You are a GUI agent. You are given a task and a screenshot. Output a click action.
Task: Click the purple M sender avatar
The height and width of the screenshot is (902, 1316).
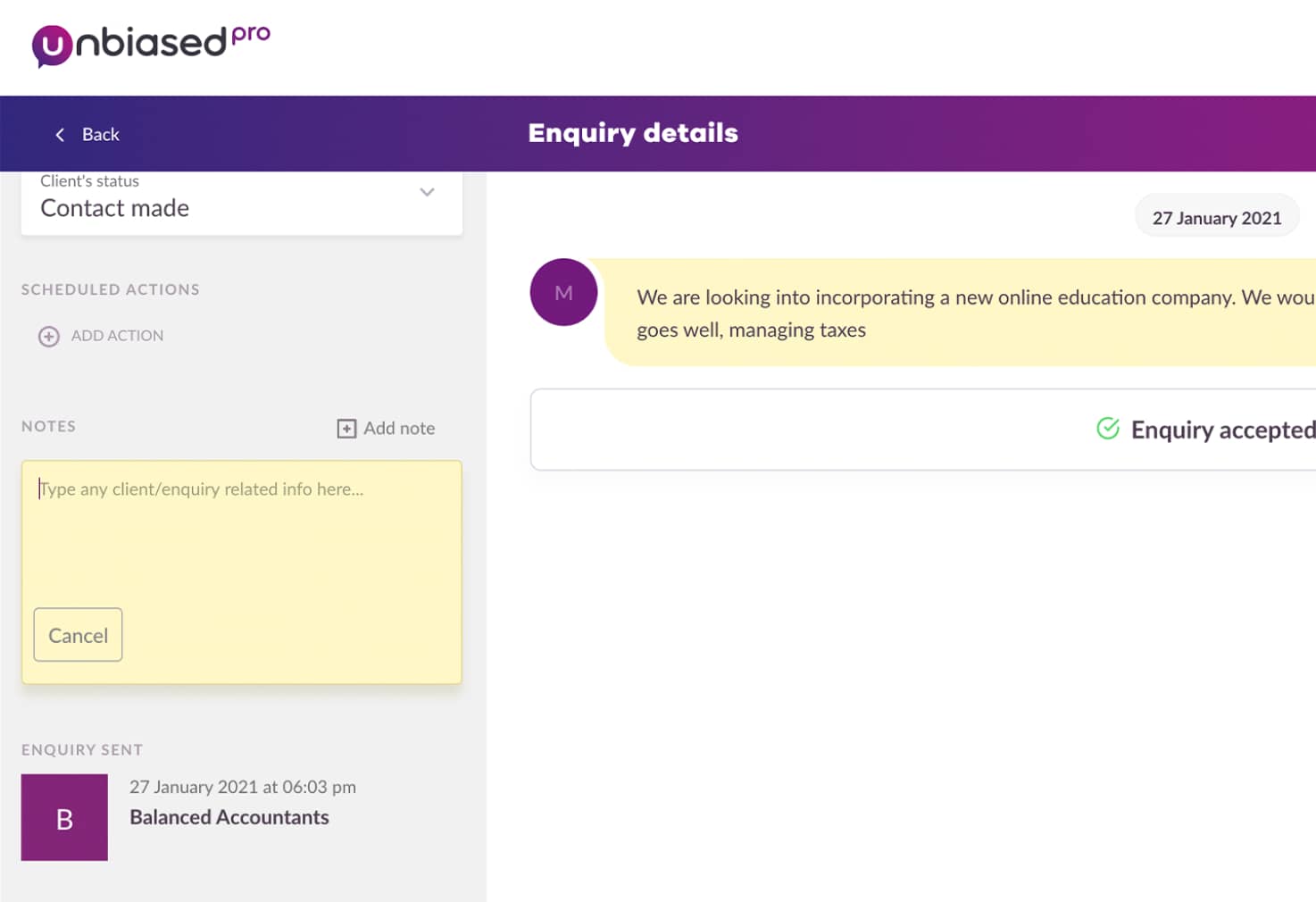tap(563, 292)
